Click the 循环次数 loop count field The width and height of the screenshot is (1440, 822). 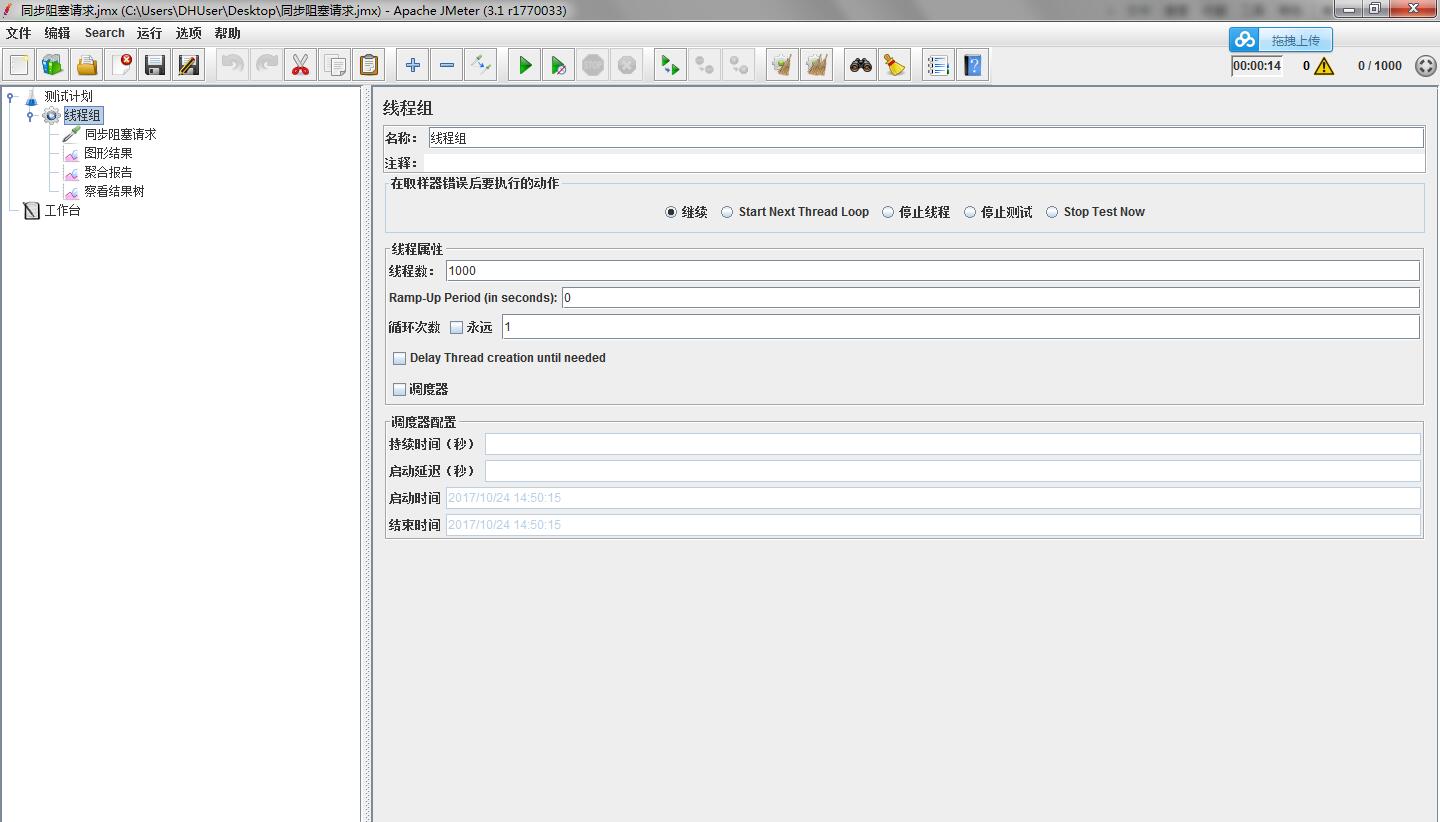click(960, 327)
